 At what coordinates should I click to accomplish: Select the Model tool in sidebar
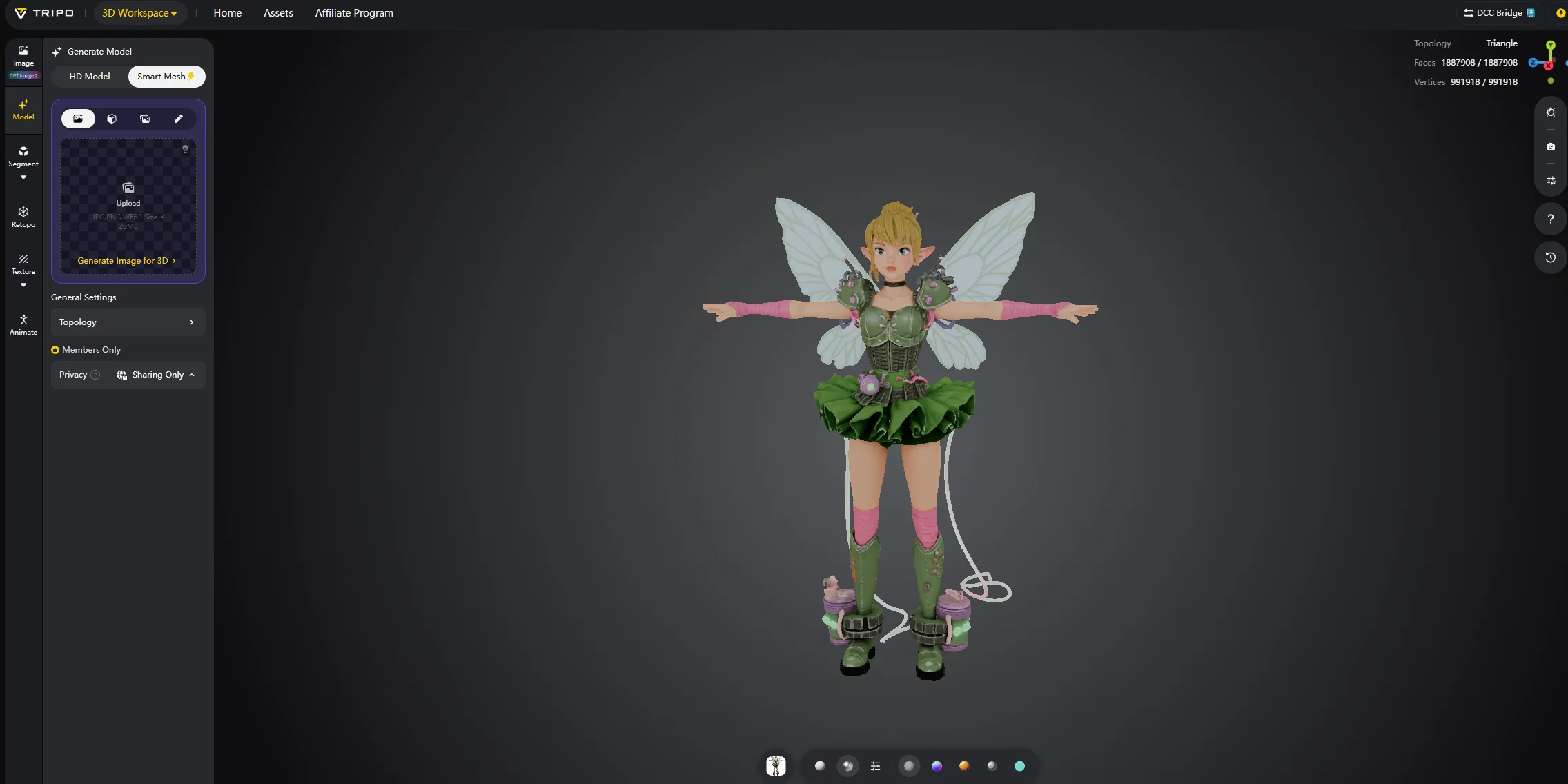tap(23, 110)
